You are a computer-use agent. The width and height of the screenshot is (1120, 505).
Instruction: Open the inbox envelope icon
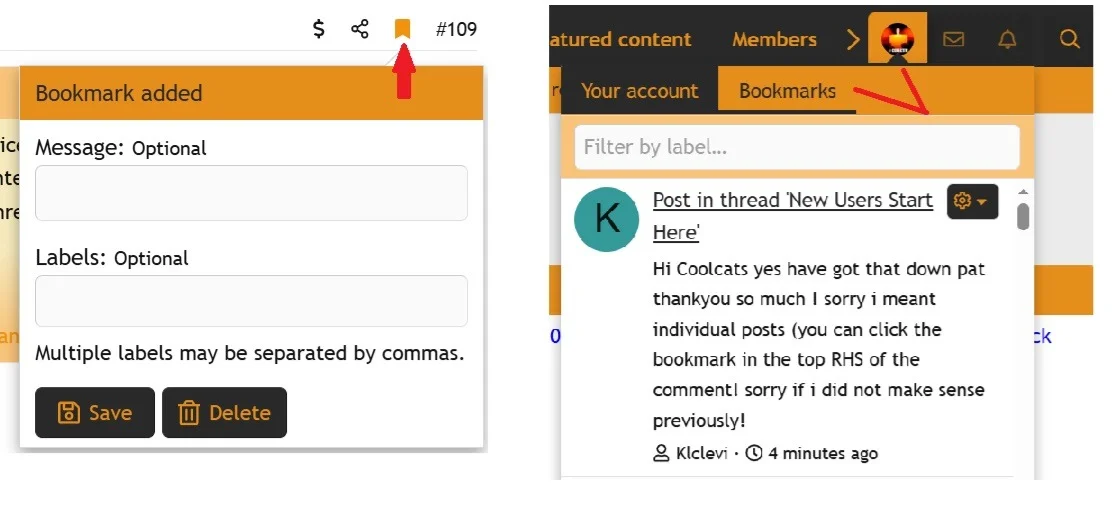[954, 40]
